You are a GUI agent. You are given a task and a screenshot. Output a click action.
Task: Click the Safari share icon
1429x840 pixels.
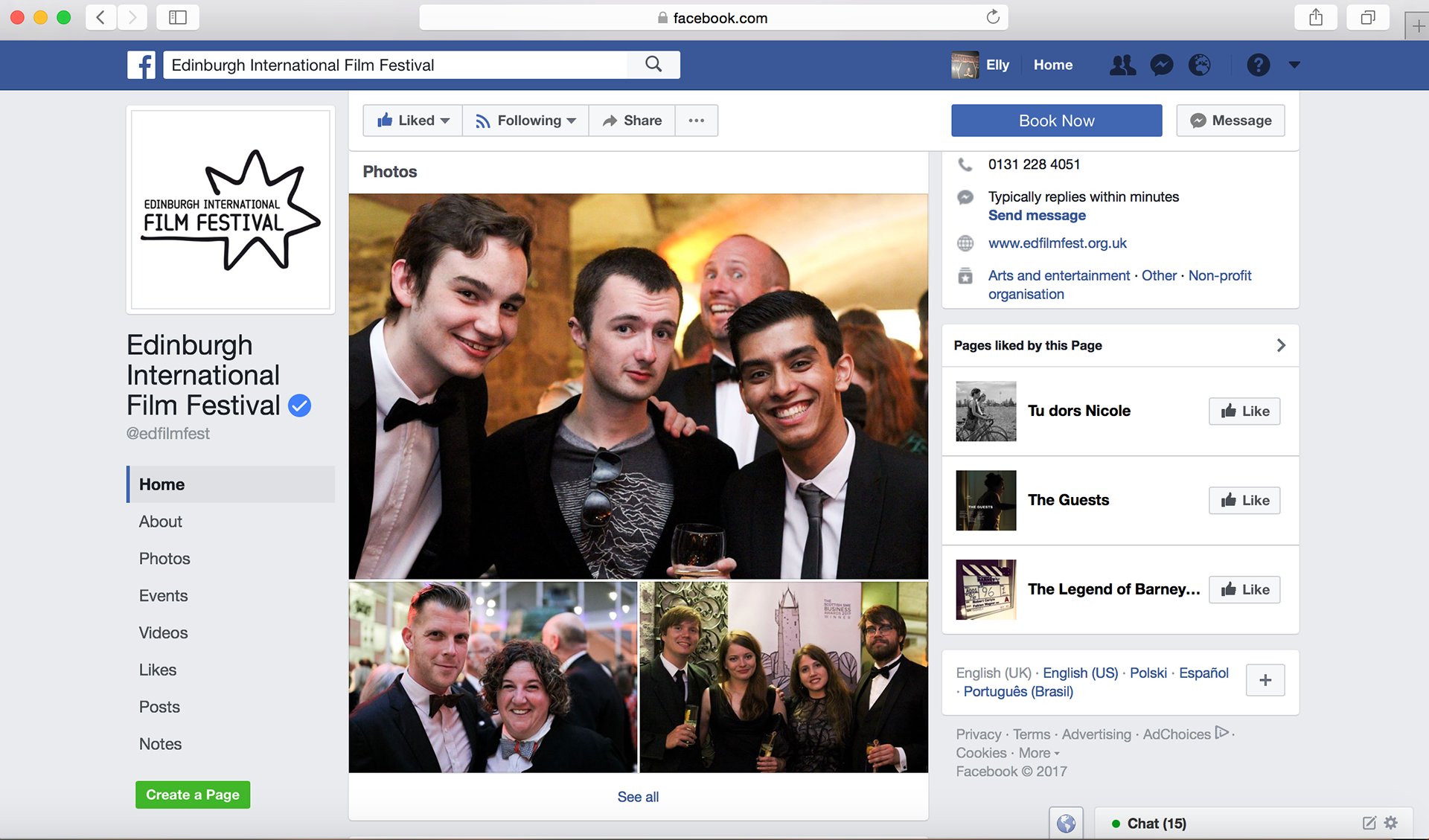tap(1316, 17)
